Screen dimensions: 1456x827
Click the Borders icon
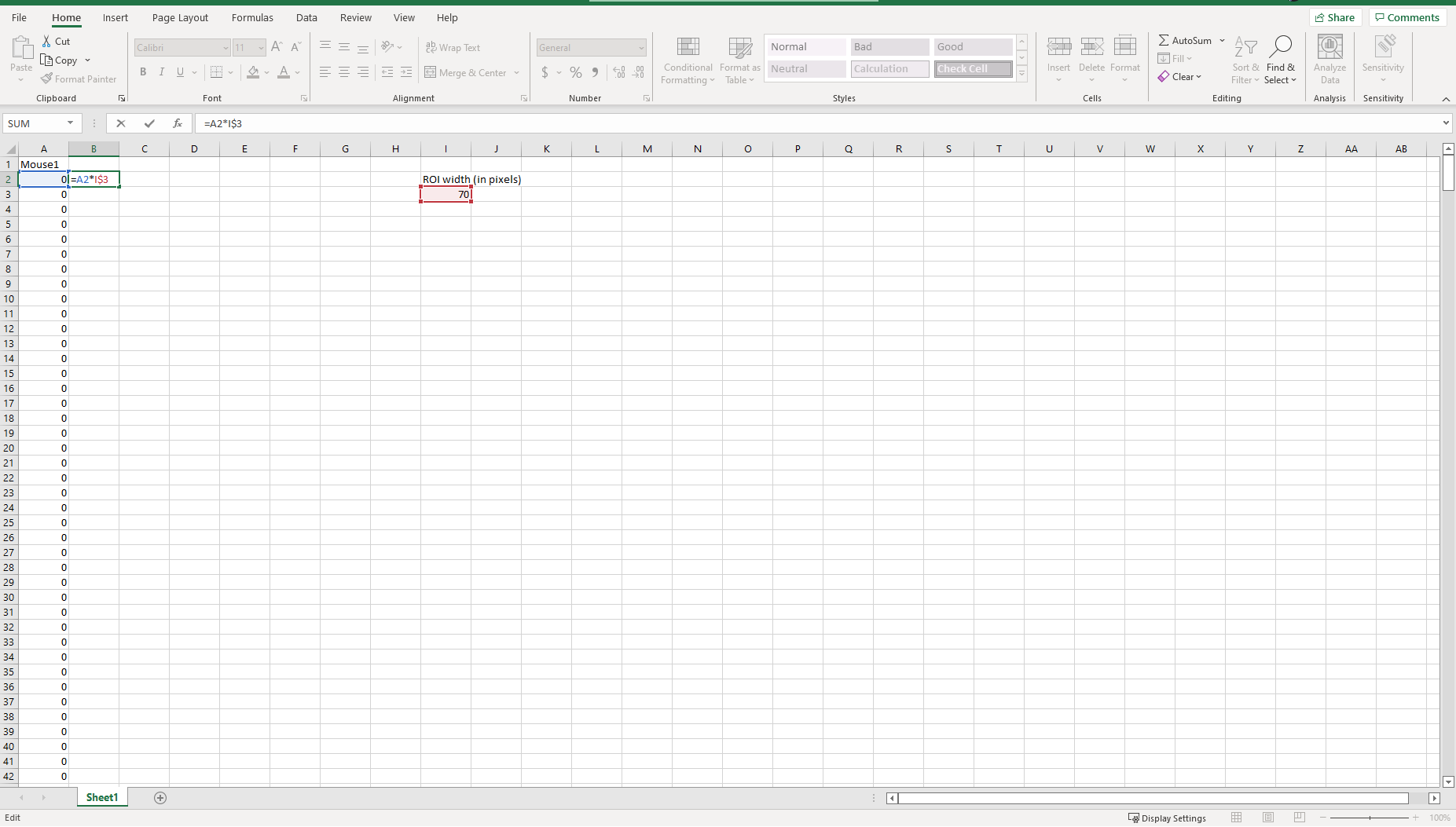pos(216,72)
